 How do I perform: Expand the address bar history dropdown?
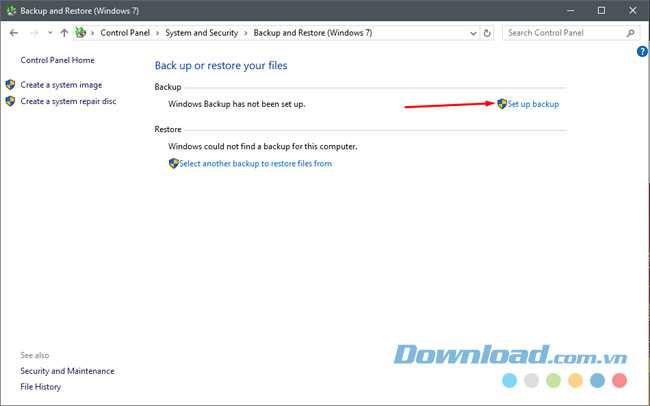pyautogui.click(x=473, y=33)
